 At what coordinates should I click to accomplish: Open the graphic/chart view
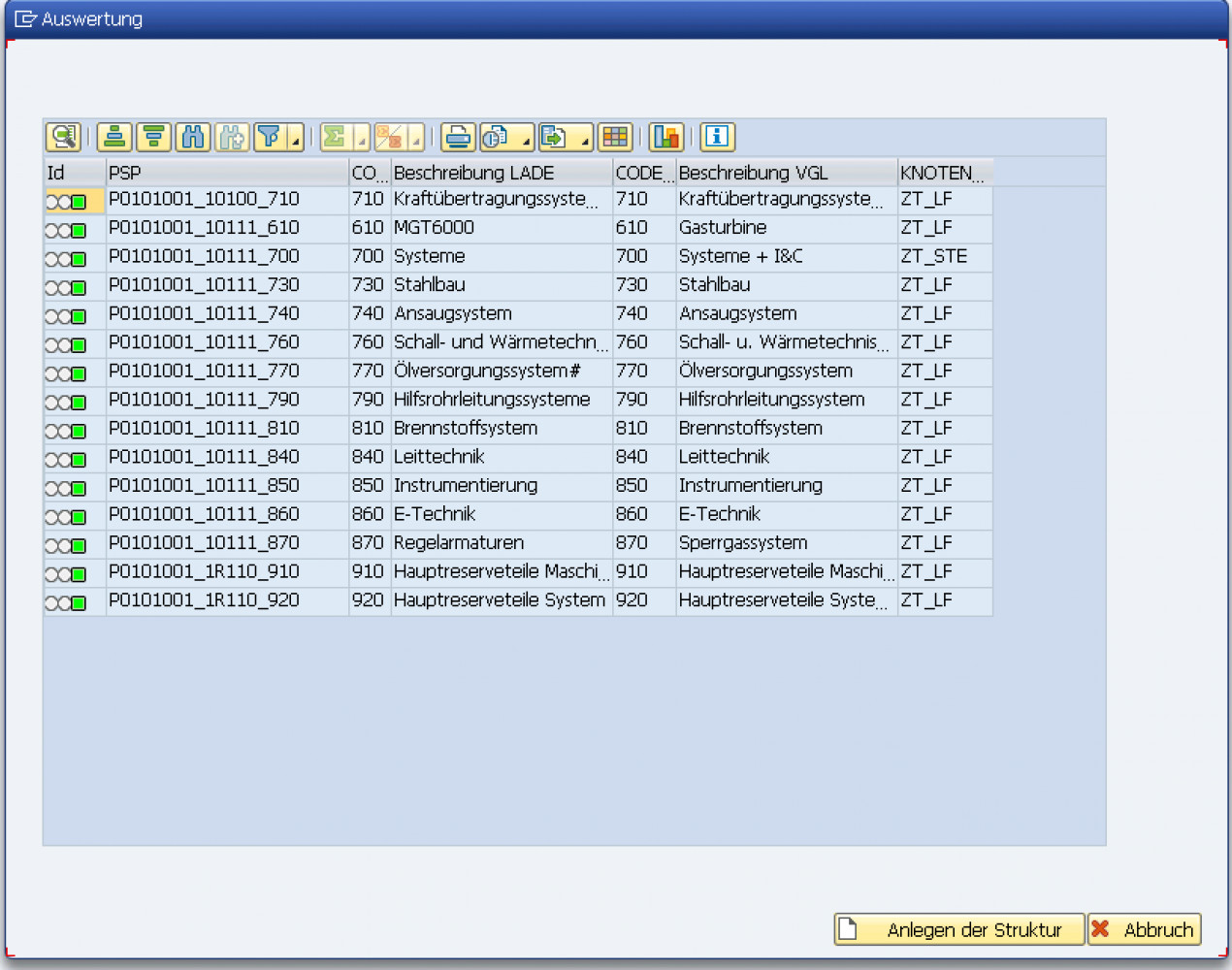(x=665, y=137)
